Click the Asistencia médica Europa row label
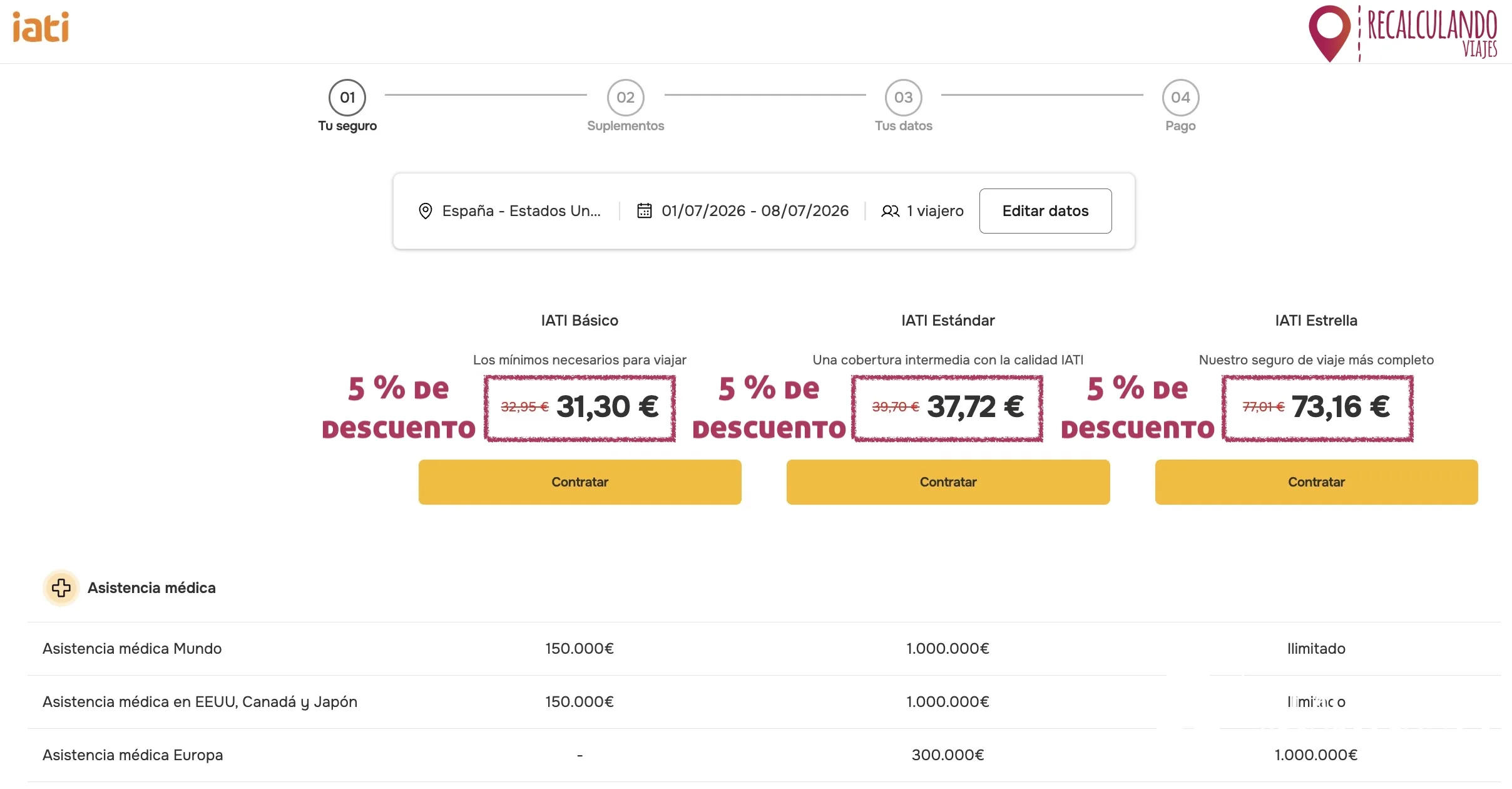Viewport: 1512px width, 789px height. click(133, 755)
